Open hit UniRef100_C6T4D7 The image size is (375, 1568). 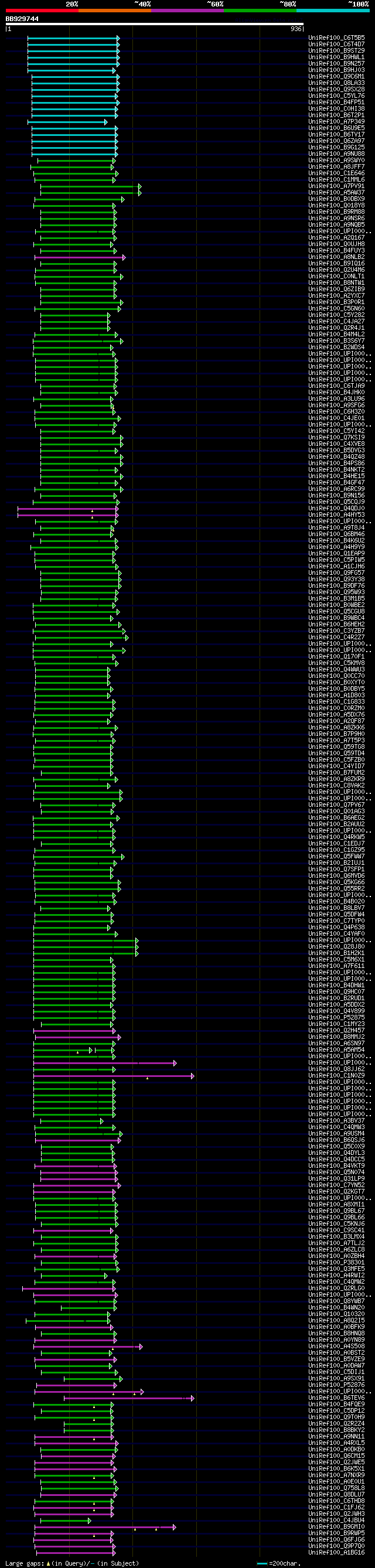pos(337,44)
